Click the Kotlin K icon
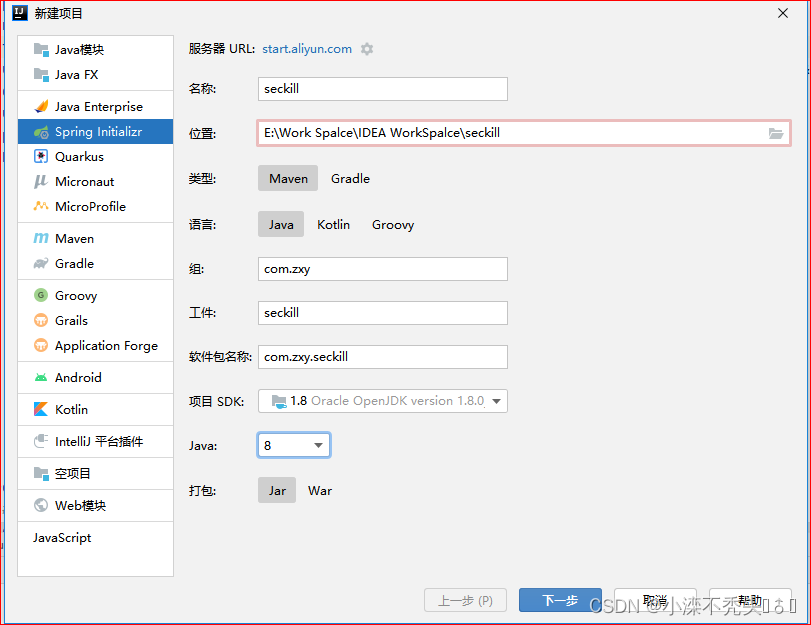Viewport: 811px width, 625px height. pyautogui.click(x=41, y=409)
